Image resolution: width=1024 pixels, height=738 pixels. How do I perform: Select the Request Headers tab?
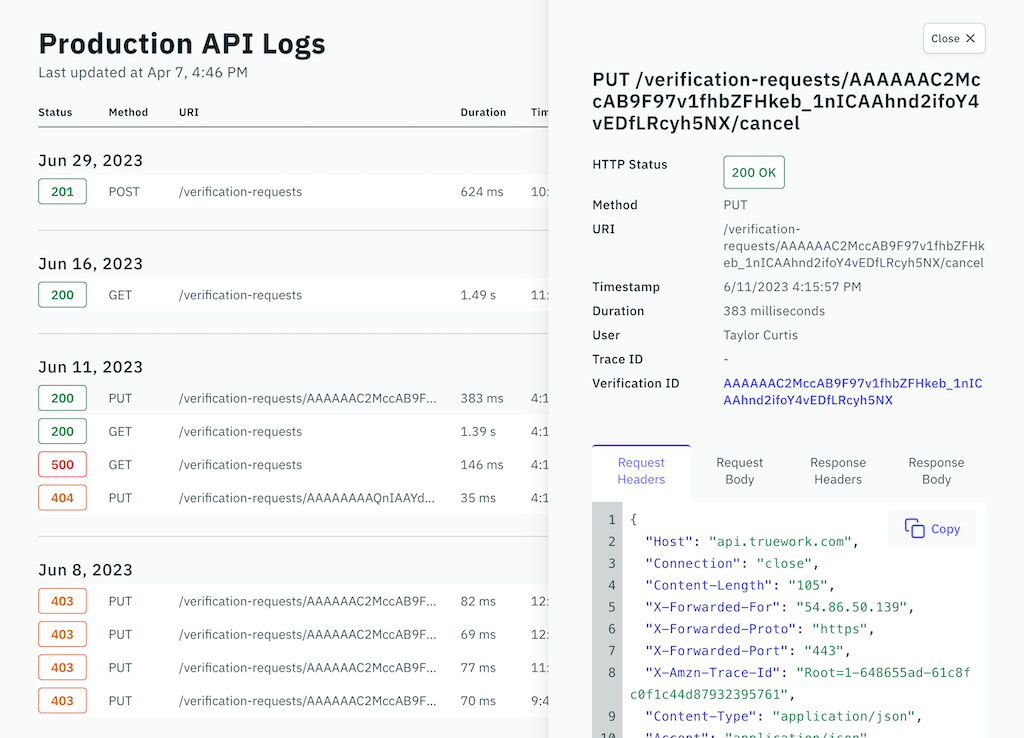click(x=640, y=470)
